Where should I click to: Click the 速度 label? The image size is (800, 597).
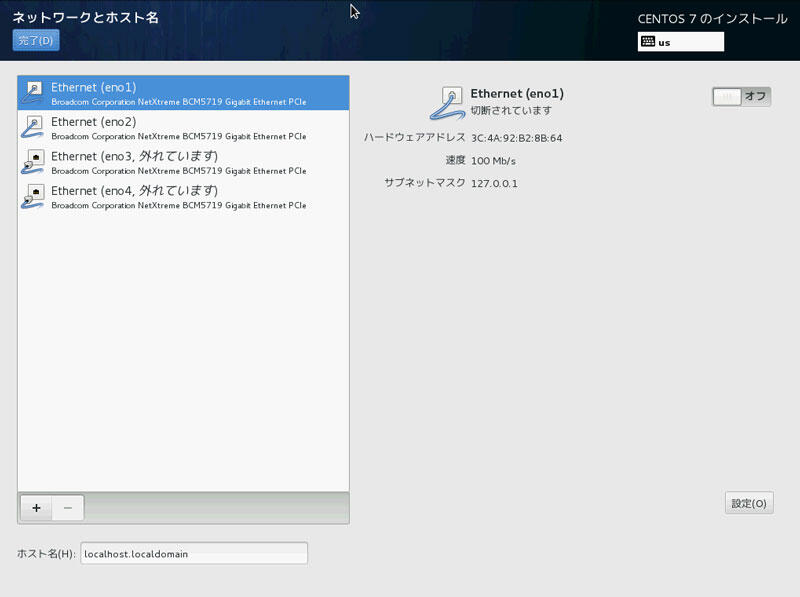[455, 160]
